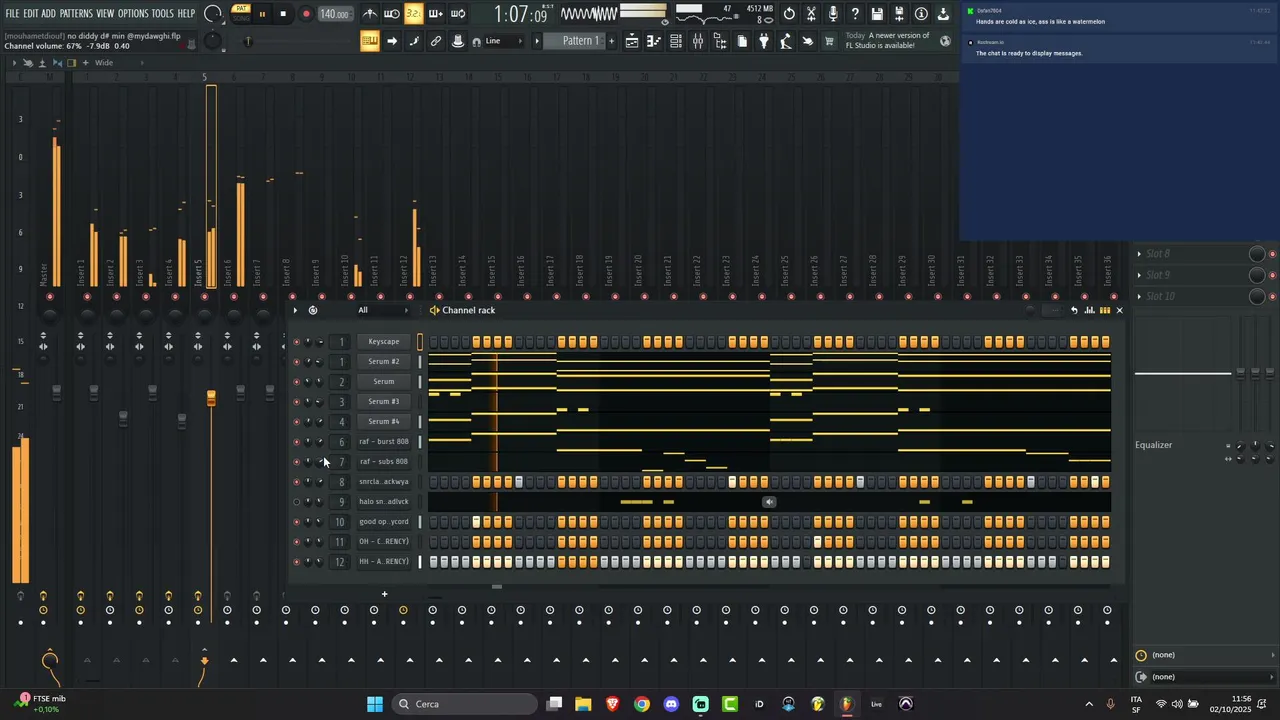Click the Insert 5 volume fader
Image resolution: width=1280 pixels, height=720 pixels.
(x=211, y=398)
